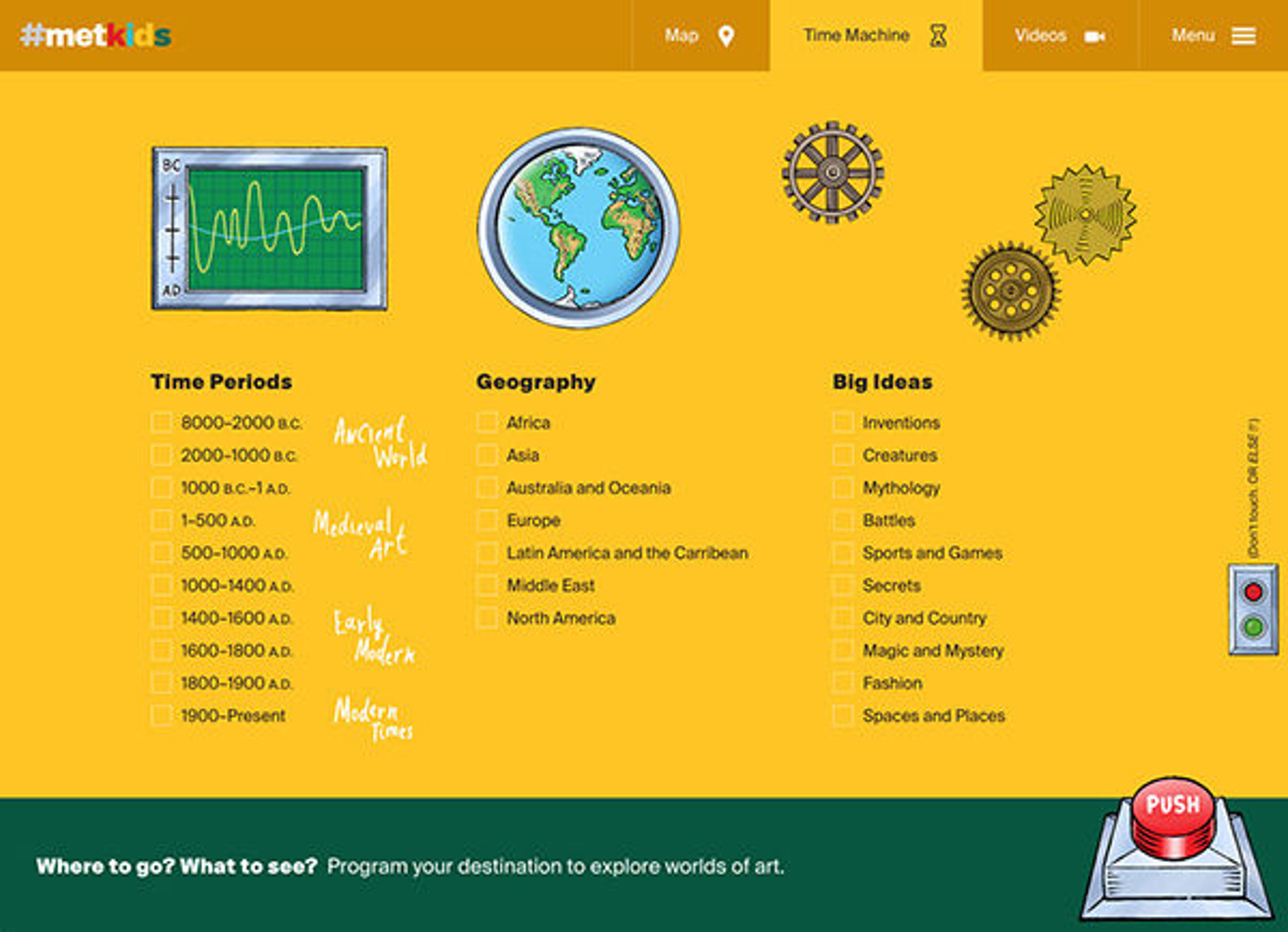
Task: Click the green oscilloscope time monitor
Action: (270, 229)
